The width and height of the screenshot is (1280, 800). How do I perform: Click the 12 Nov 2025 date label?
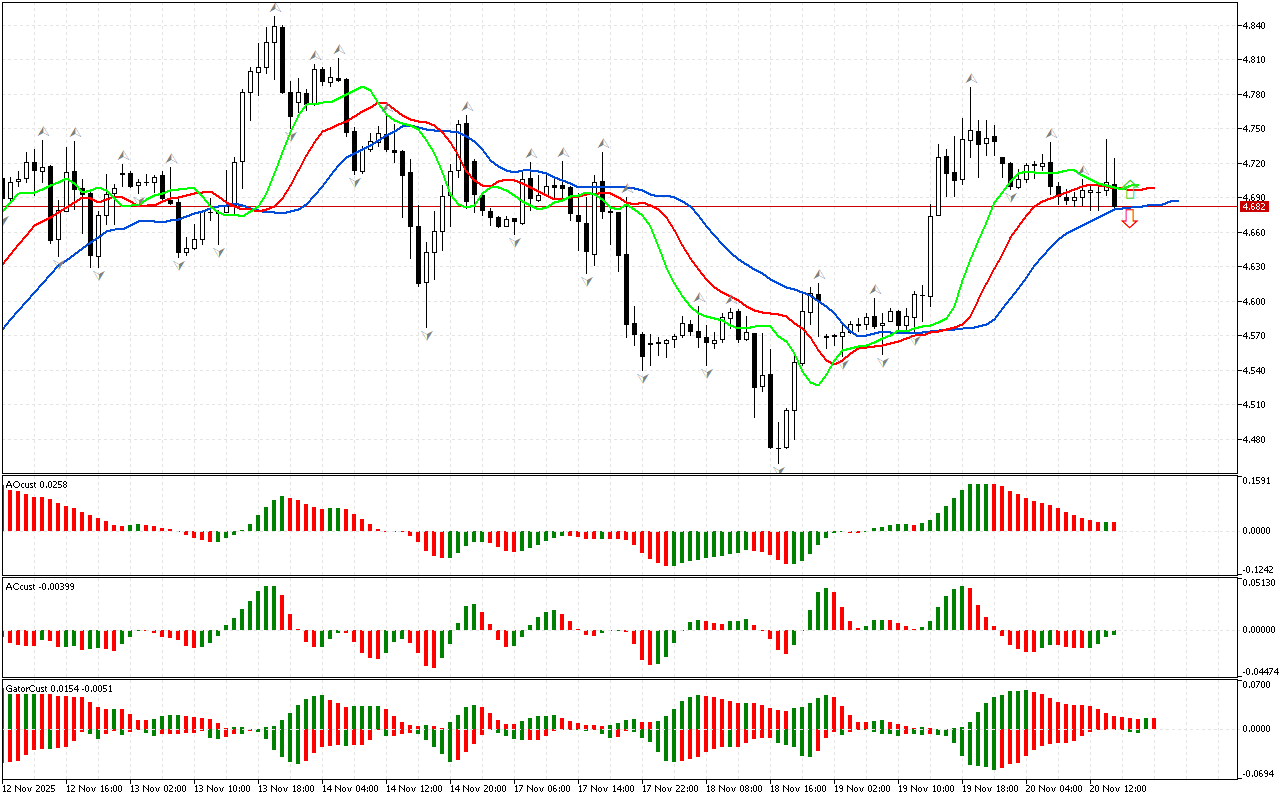tap(31, 789)
